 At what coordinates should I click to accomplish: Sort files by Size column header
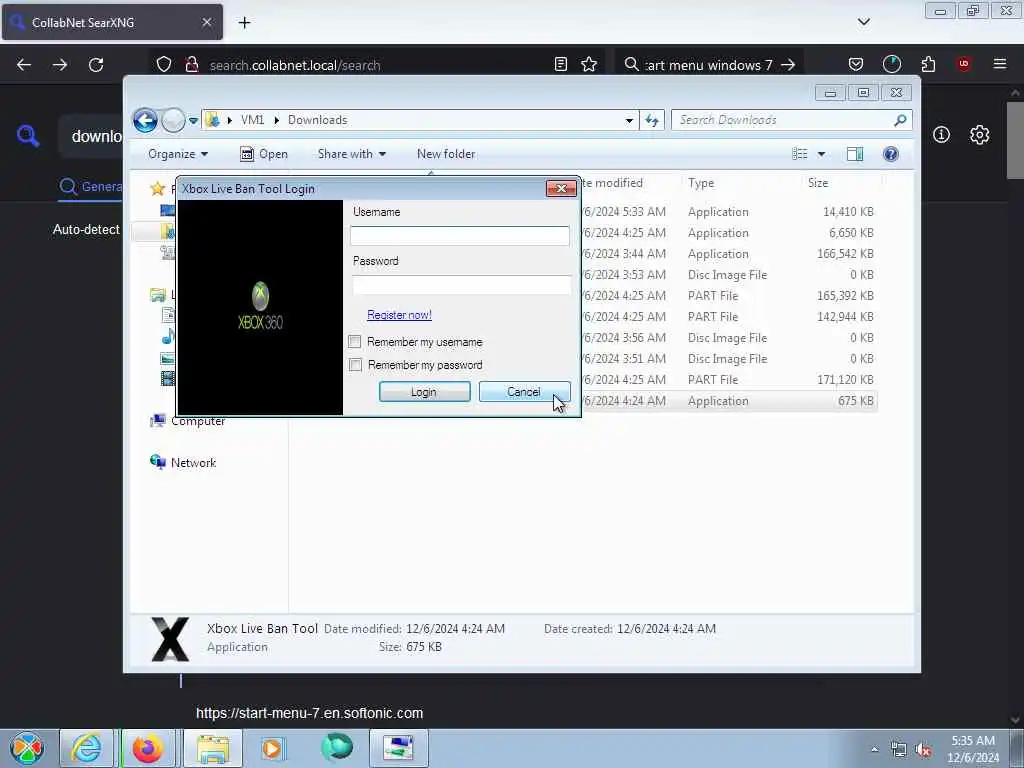(818, 184)
